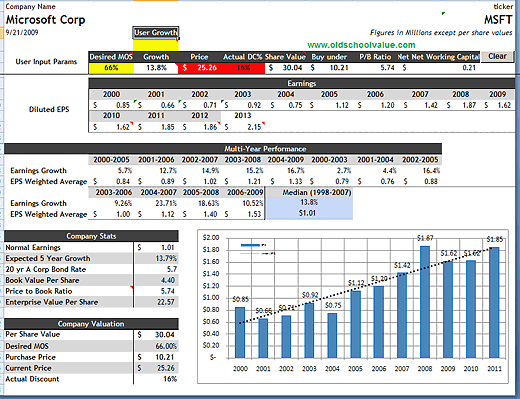Select 2008 diluted EPS 1.87

tap(461, 105)
